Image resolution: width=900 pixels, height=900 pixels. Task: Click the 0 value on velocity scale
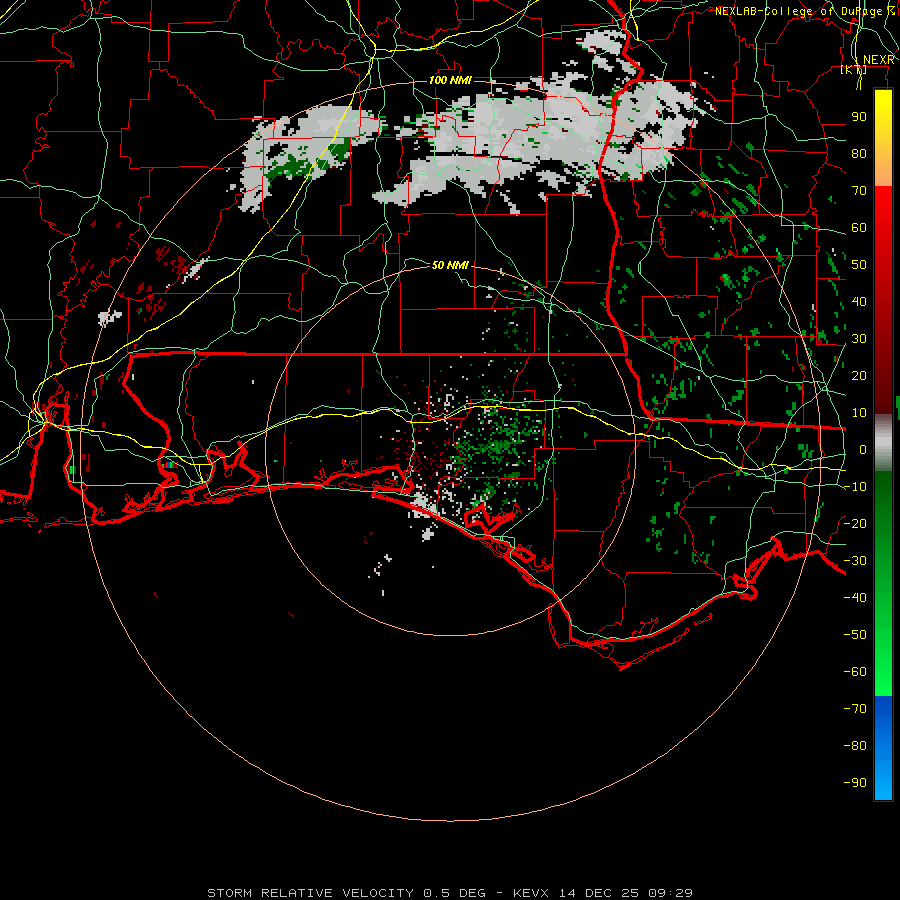(863, 449)
